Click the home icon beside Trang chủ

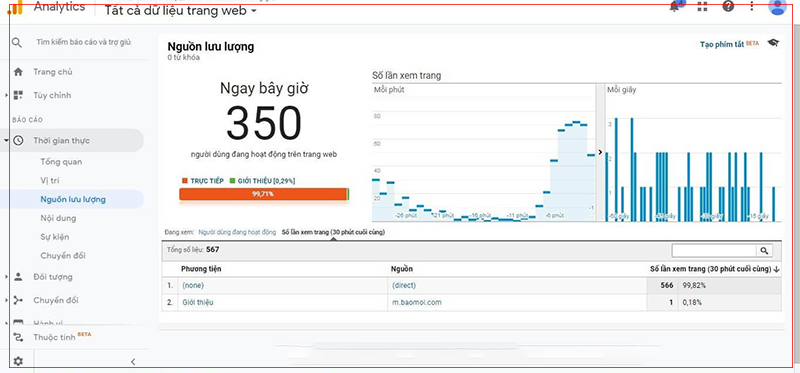(x=18, y=72)
